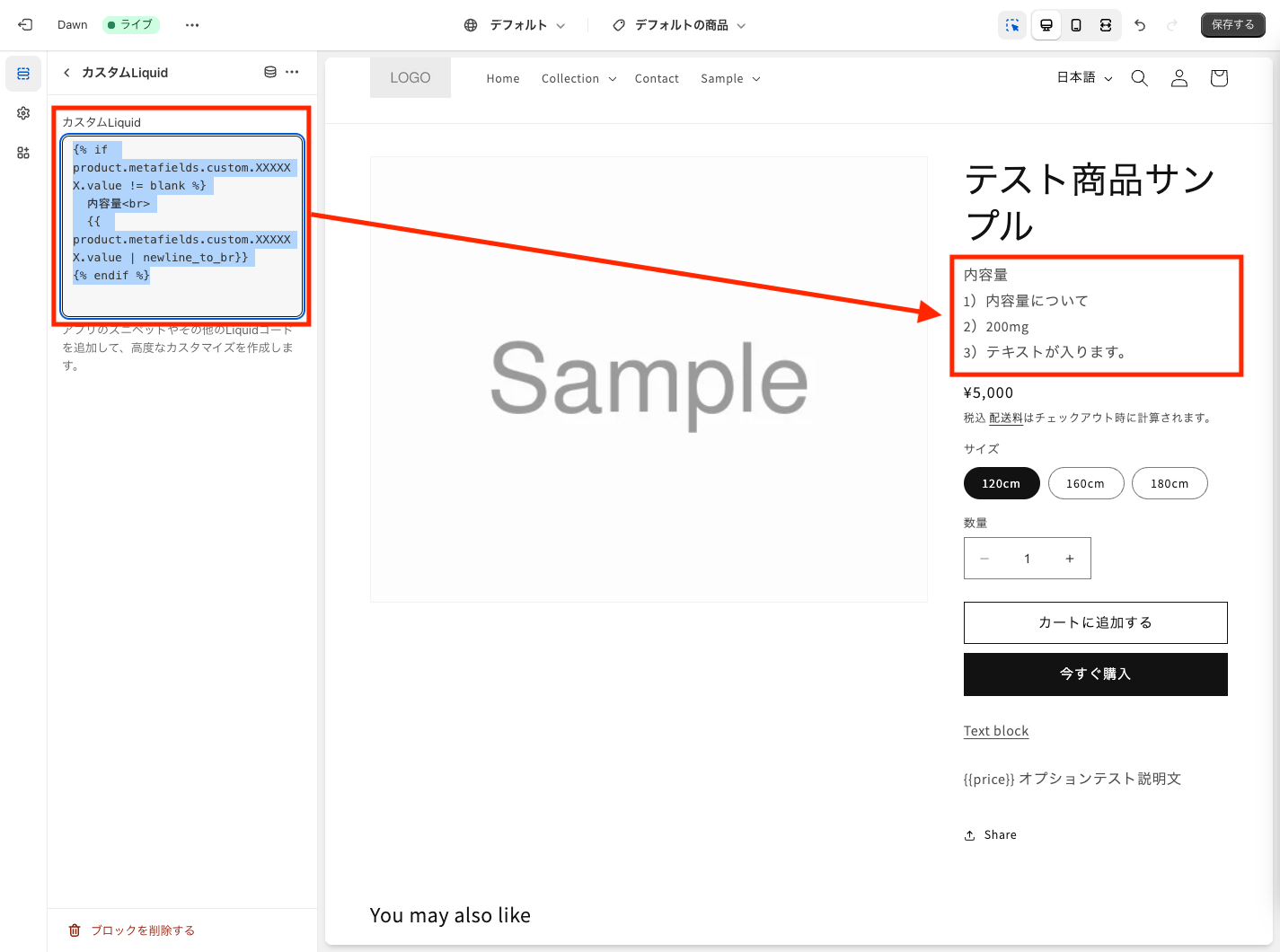Expand the Collection menu dropdown
The height and width of the screenshot is (952, 1280).
pos(579,79)
